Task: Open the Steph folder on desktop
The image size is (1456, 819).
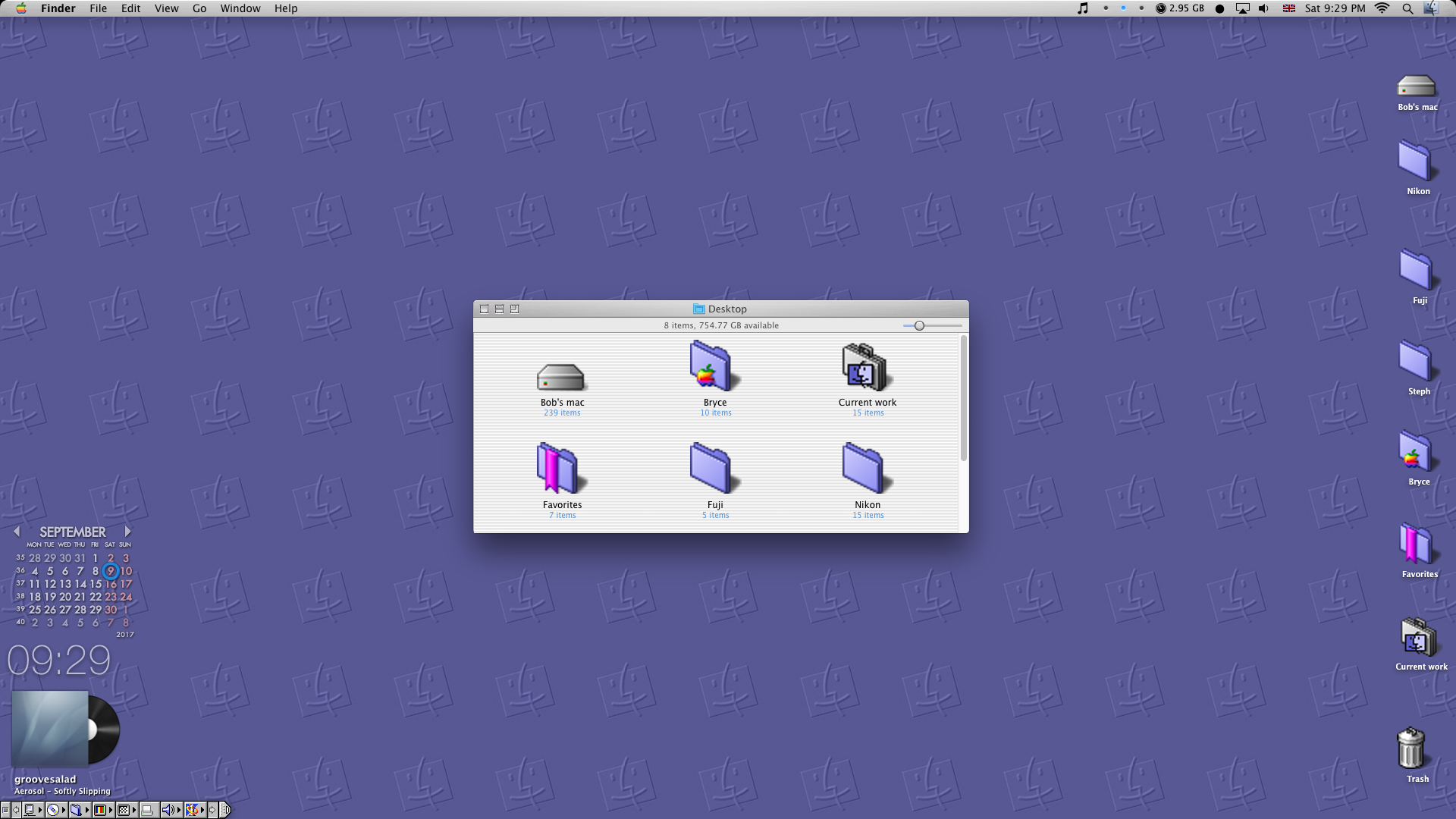Action: click(x=1415, y=362)
